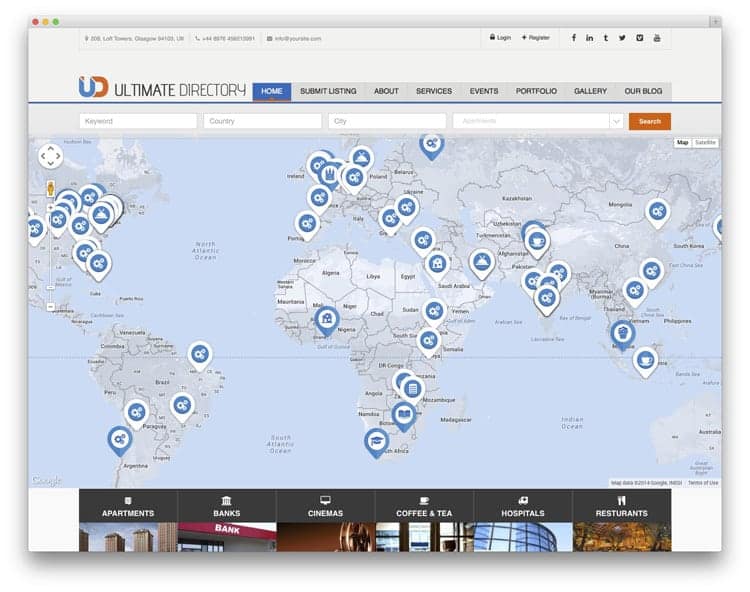Click the food dome marker above Poland
Image resolution: width=750 pixels, height=592 pixels.
362,158
